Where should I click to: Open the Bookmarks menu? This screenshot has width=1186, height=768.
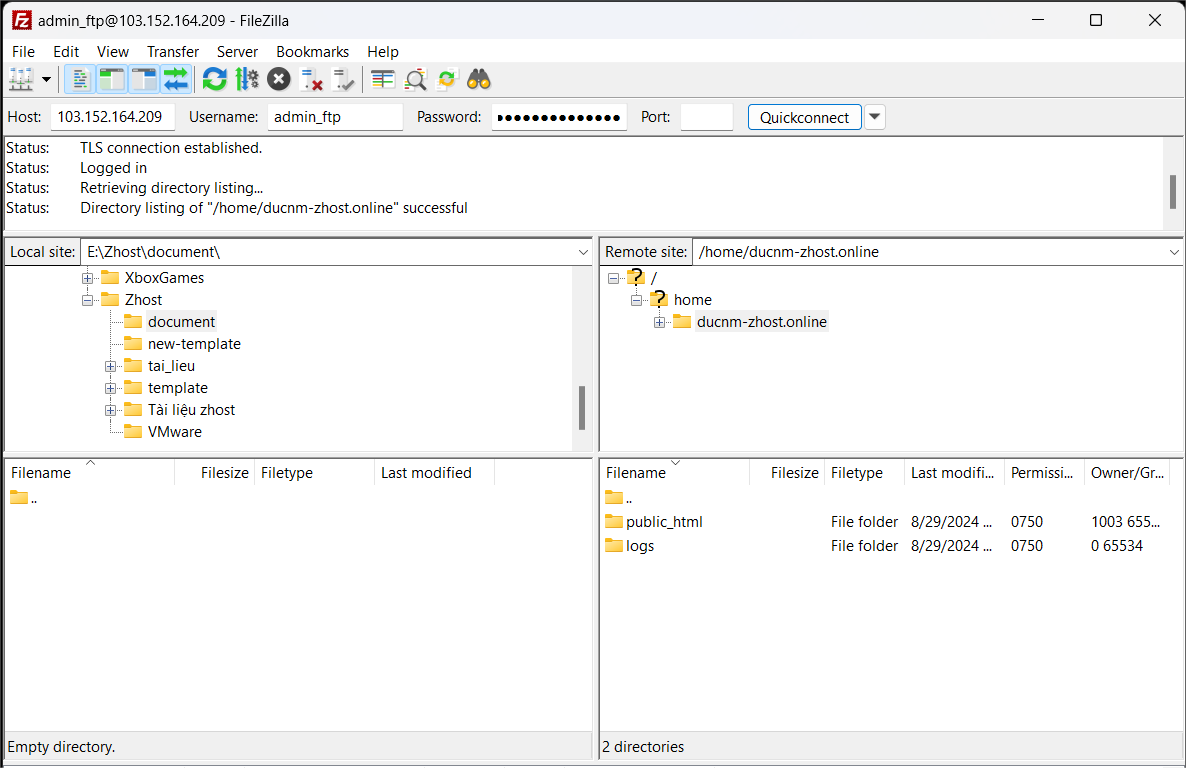tap(312, 52)
